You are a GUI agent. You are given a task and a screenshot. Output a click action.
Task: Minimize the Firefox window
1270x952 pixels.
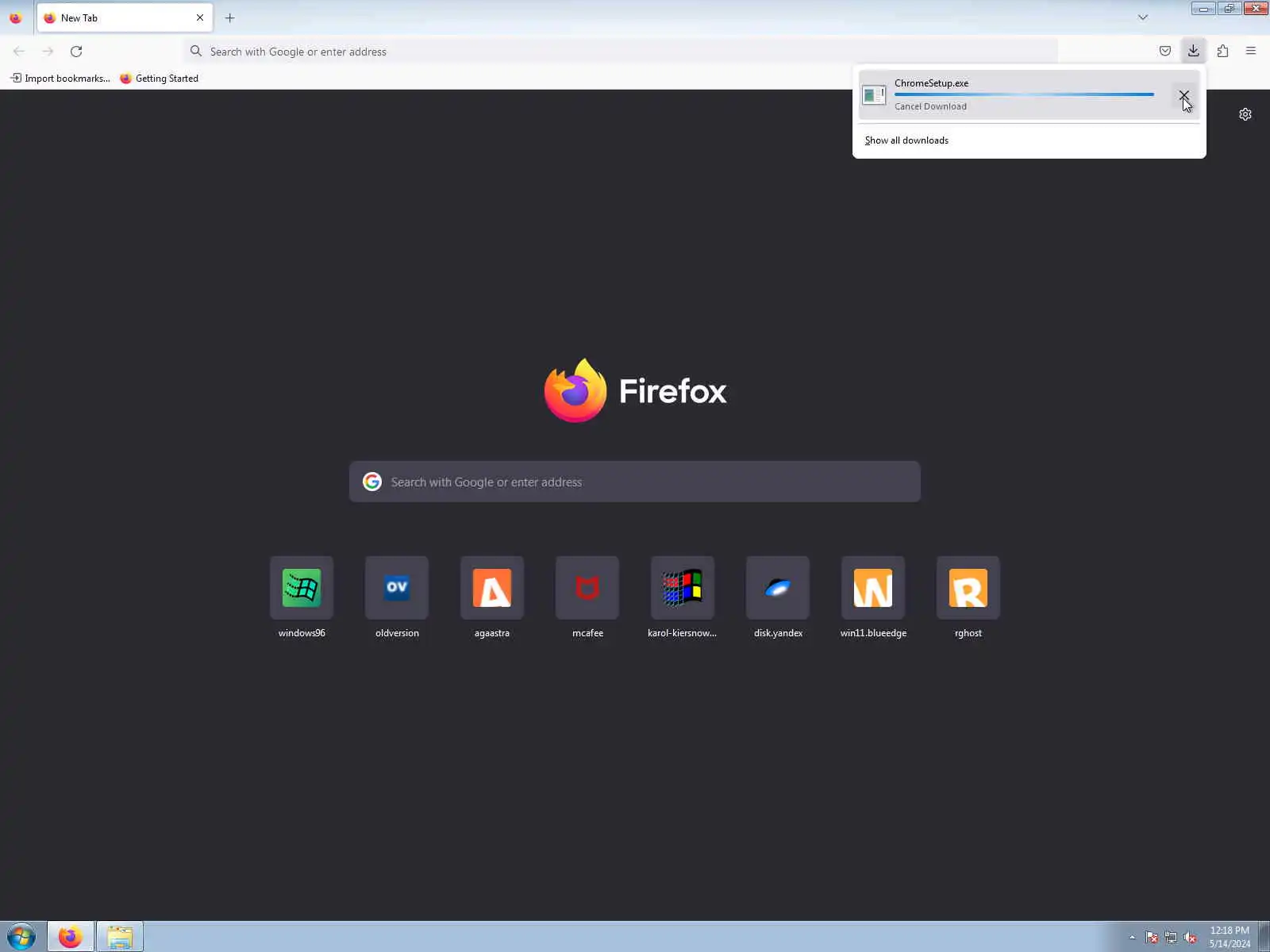(x=1203, y=9)
